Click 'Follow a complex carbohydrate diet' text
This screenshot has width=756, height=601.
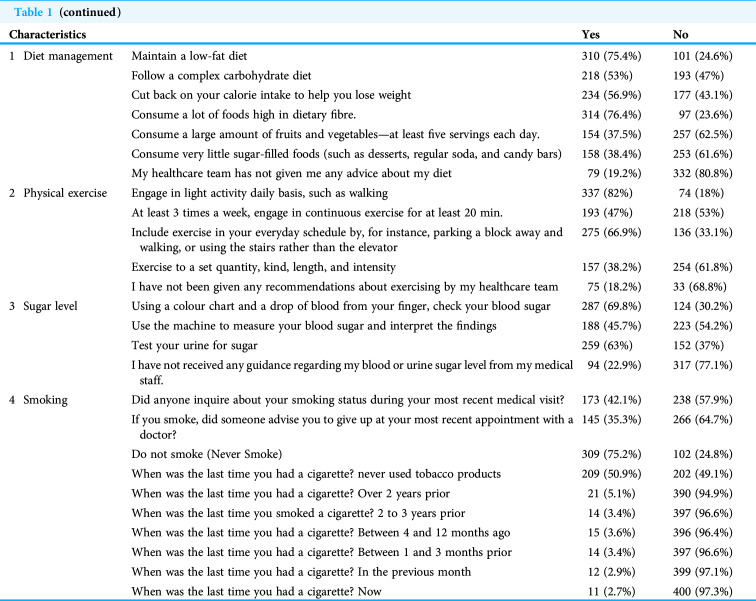221,76
